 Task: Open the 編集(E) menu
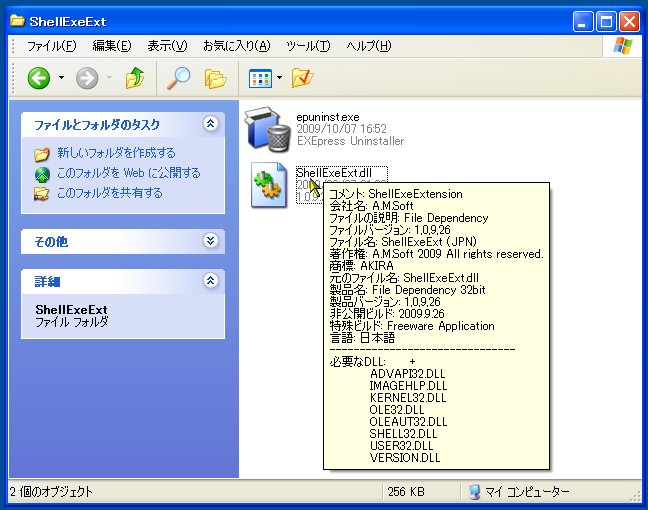(x=112, y=45)
